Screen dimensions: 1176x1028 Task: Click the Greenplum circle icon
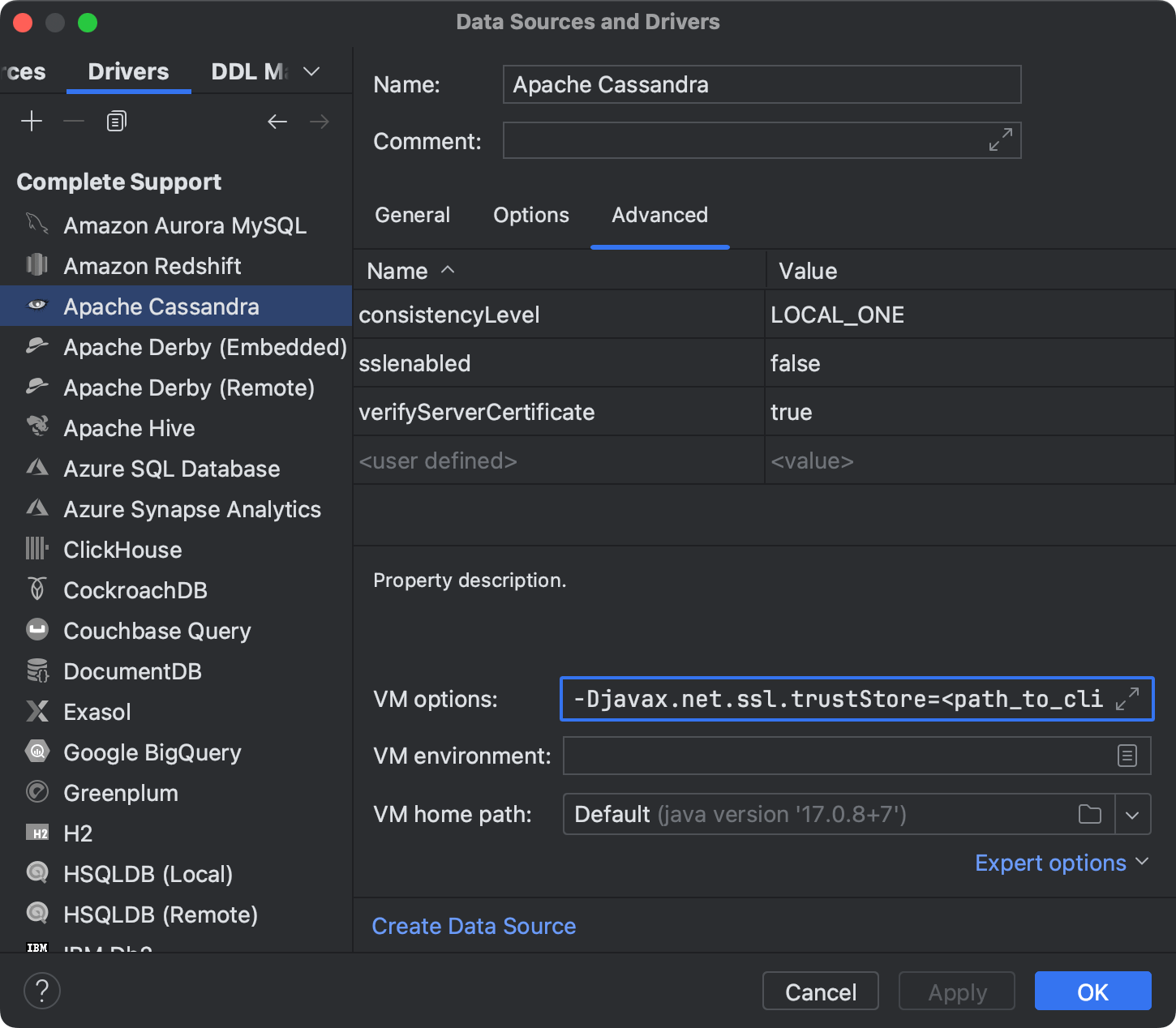pos(37,791)
